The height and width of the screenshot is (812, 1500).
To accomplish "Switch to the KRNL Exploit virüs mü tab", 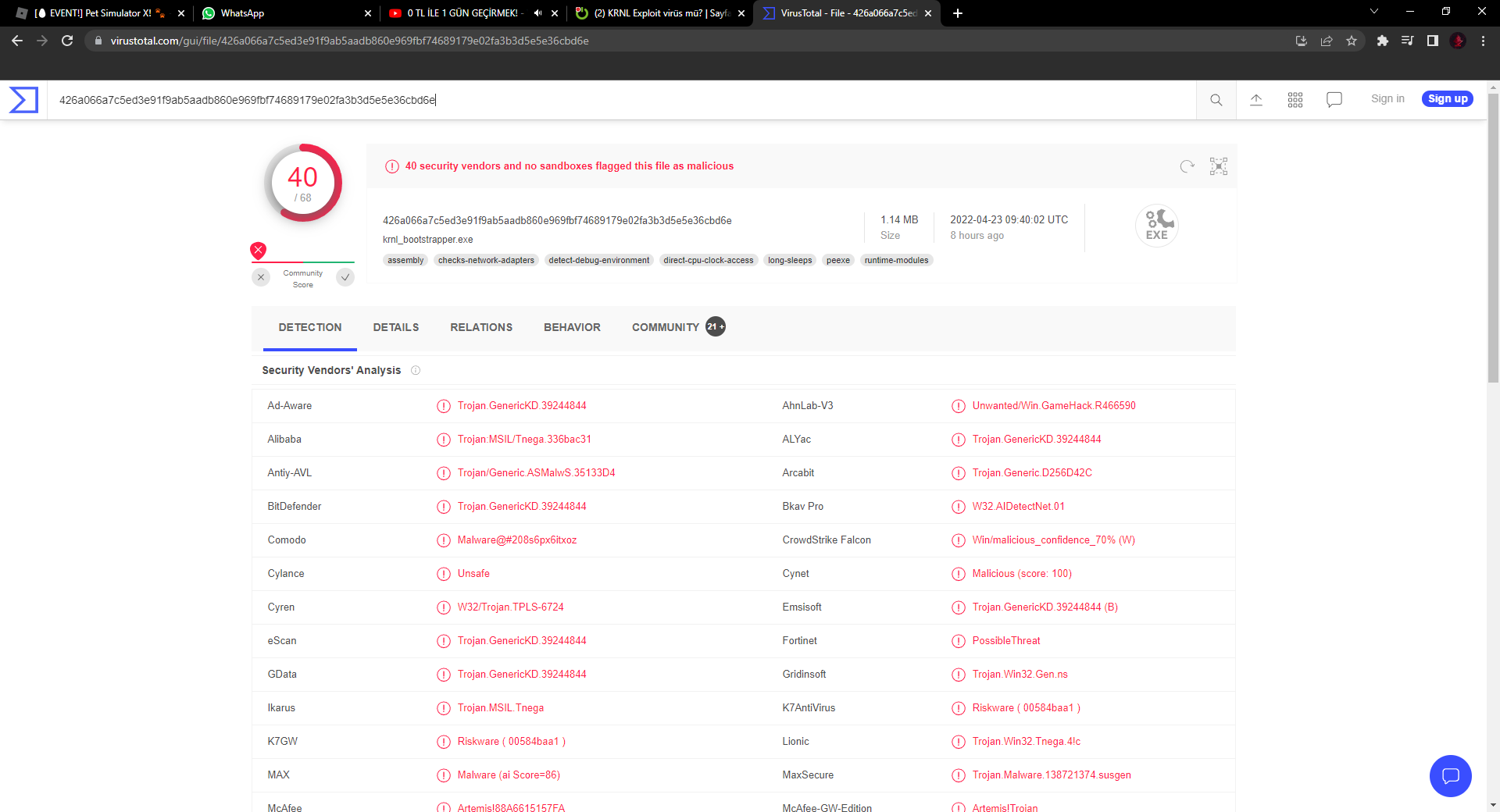I will (x=659, y=13).
